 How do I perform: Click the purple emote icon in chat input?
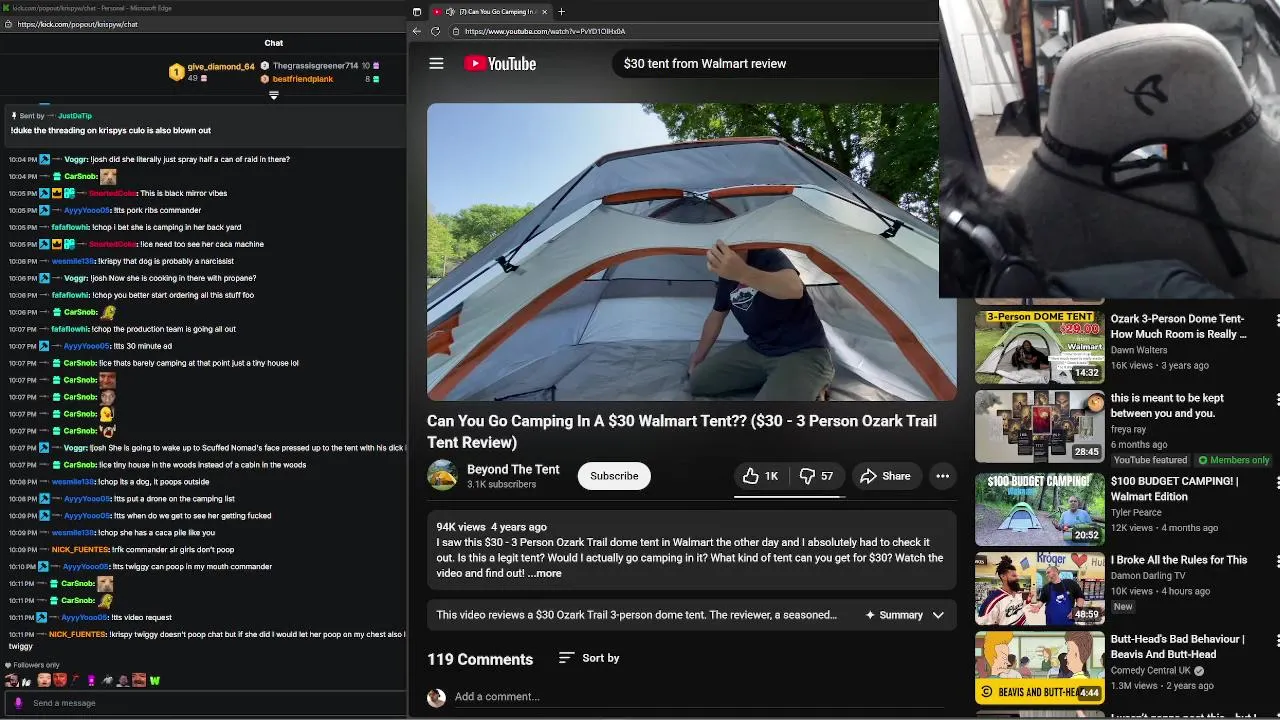coord(17,702)
